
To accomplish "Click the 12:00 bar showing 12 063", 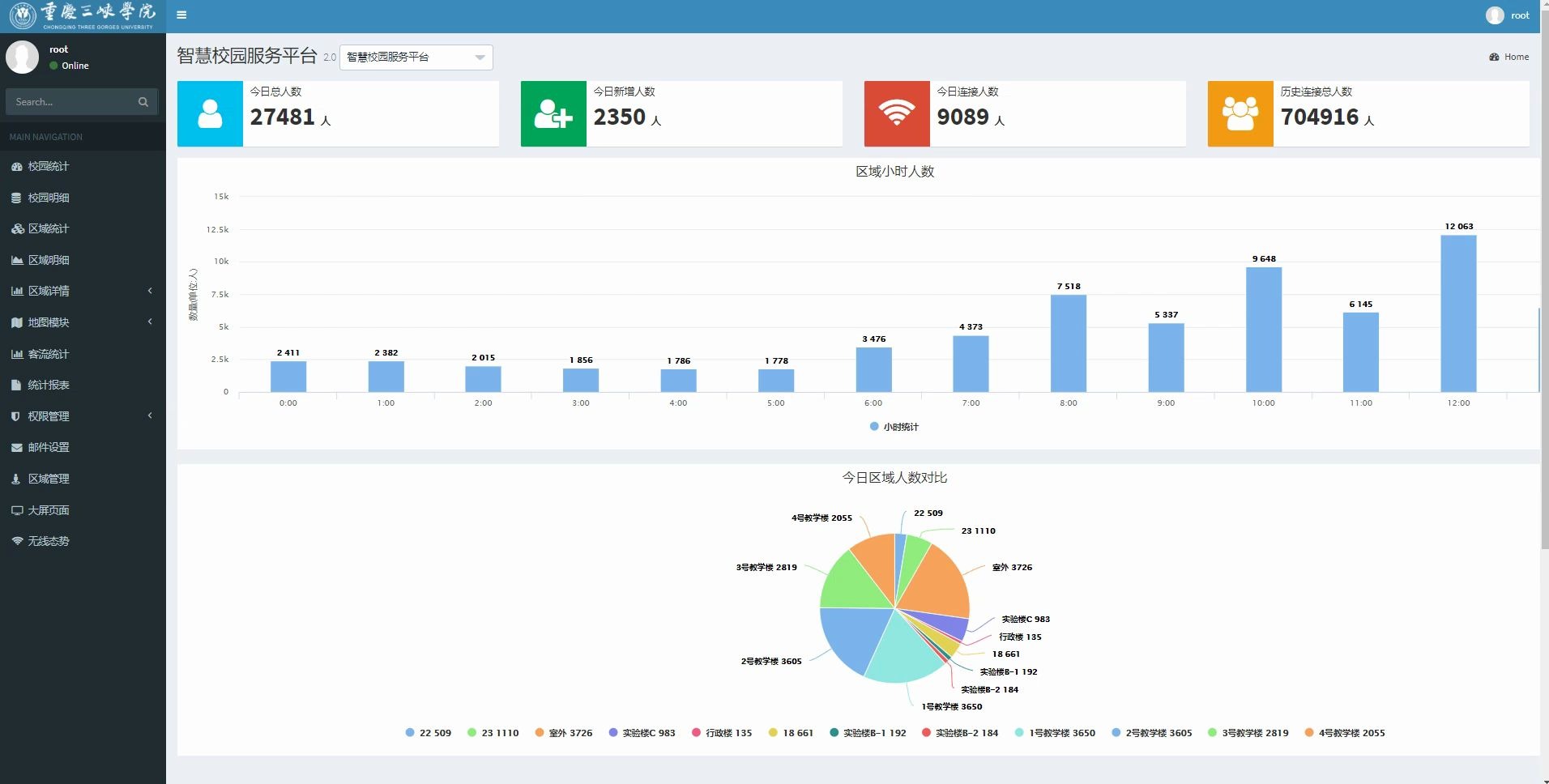I will [1458, 313].
